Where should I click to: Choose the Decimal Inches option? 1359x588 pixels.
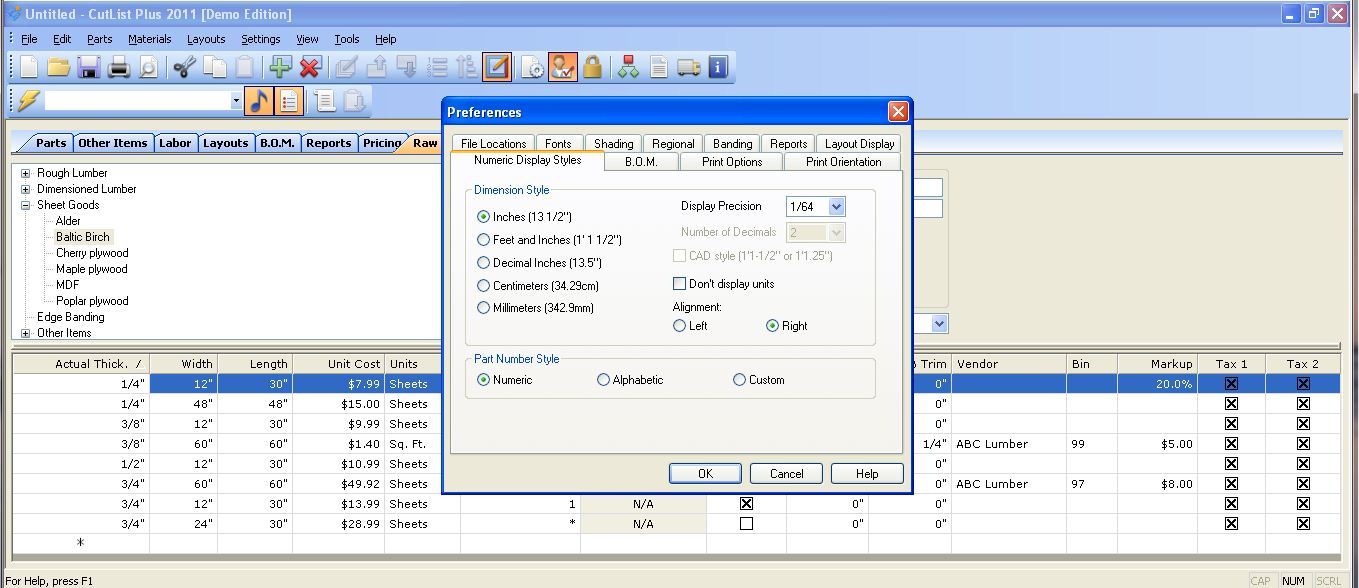click(484, 263)
